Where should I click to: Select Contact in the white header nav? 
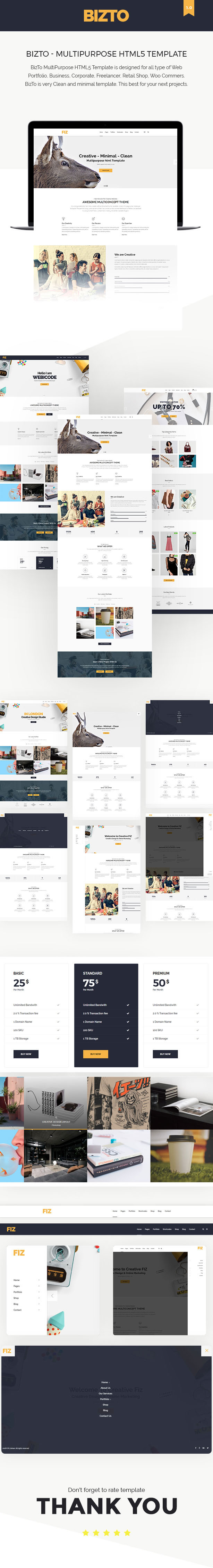pyautogui.click(x=167, y=1211)
